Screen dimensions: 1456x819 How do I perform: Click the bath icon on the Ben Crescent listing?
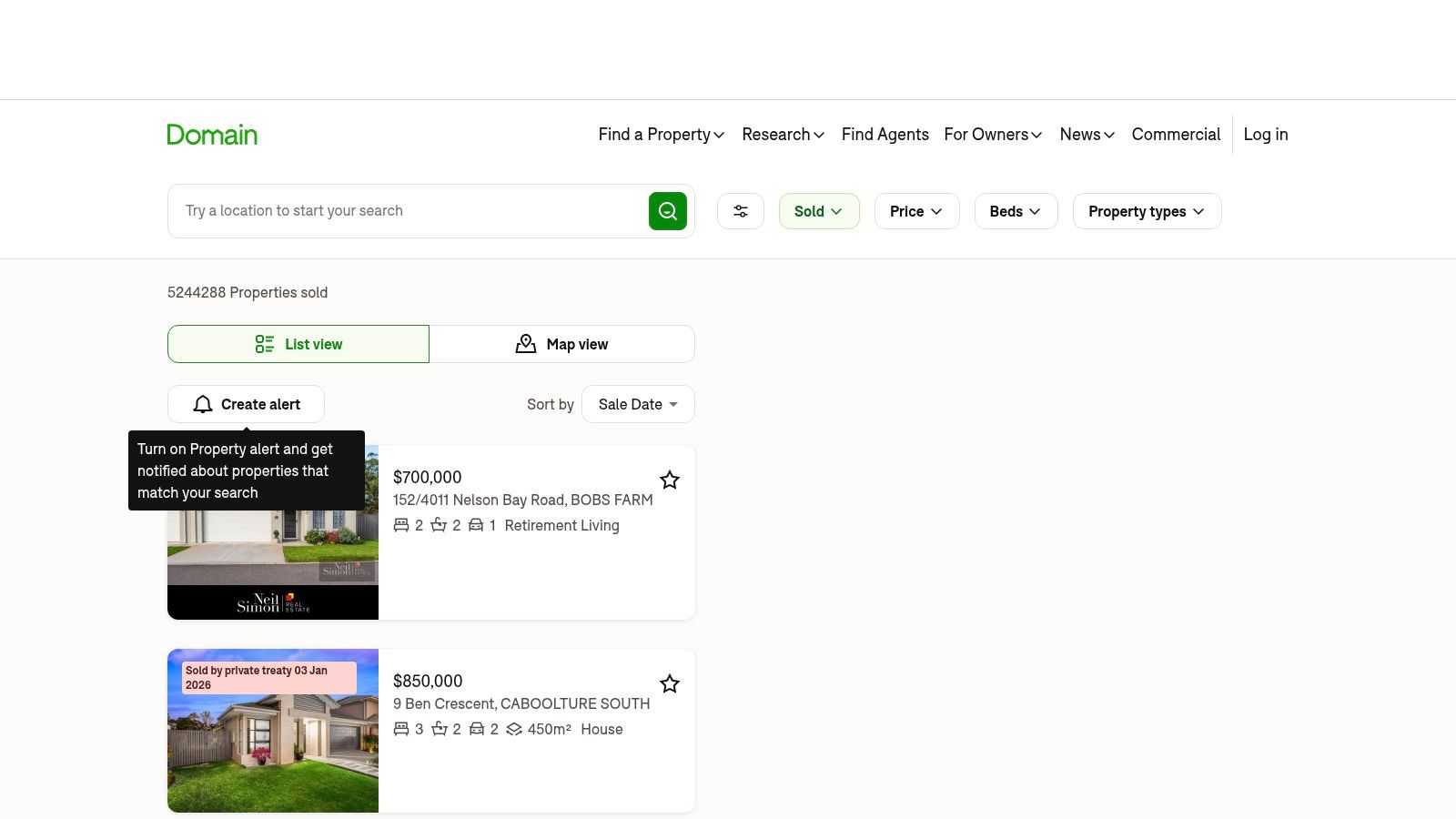click(x=439, y=729)
